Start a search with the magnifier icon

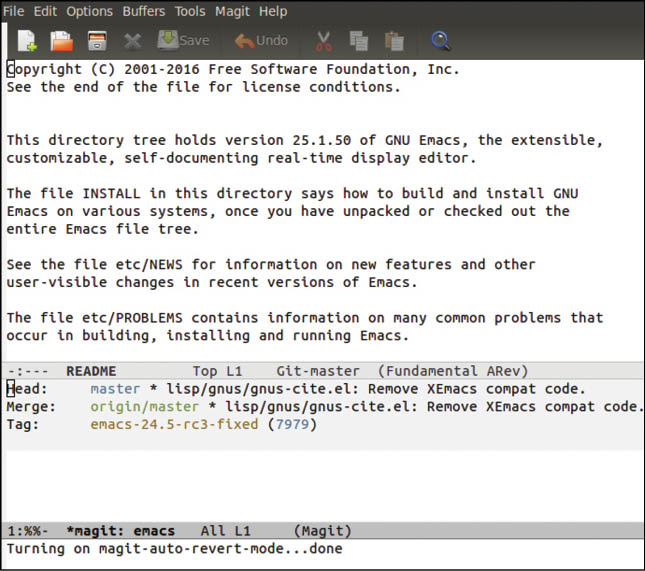pos(441,41)
